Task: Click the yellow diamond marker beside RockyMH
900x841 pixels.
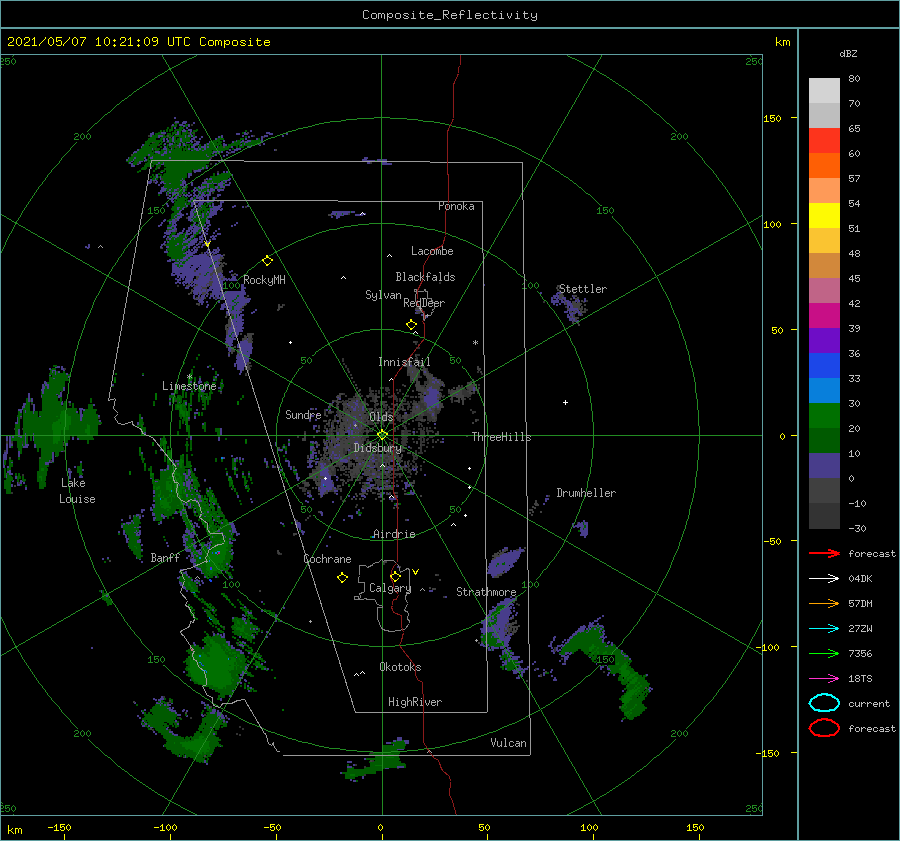Action: (267, 261)
